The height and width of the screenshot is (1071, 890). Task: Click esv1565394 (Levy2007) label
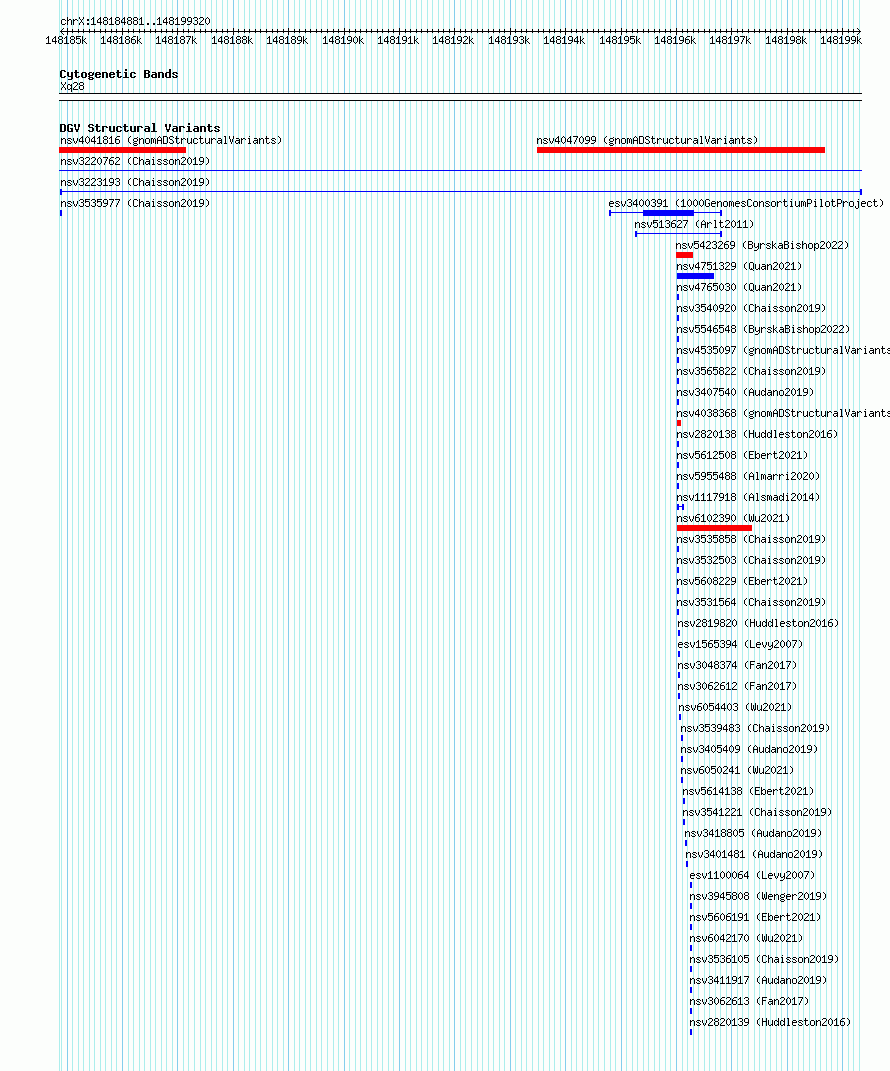point(740,645)
